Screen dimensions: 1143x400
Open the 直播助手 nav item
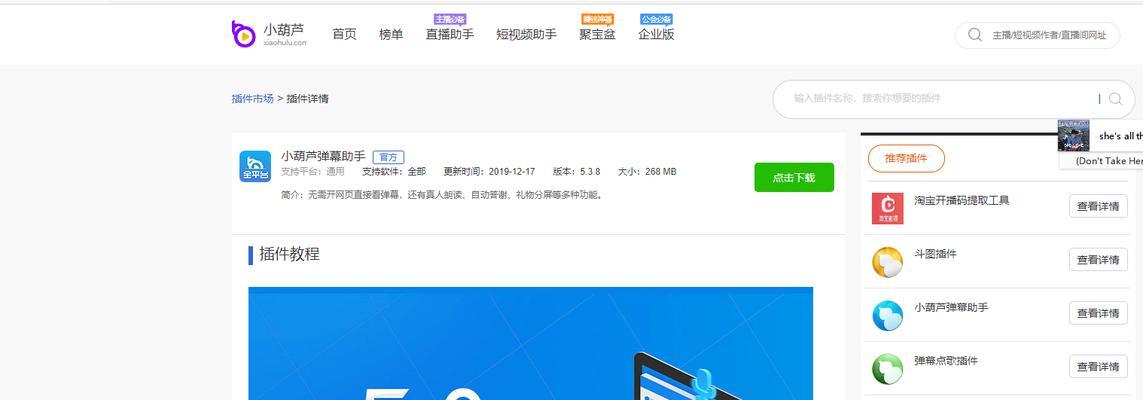tap(450, 34)
